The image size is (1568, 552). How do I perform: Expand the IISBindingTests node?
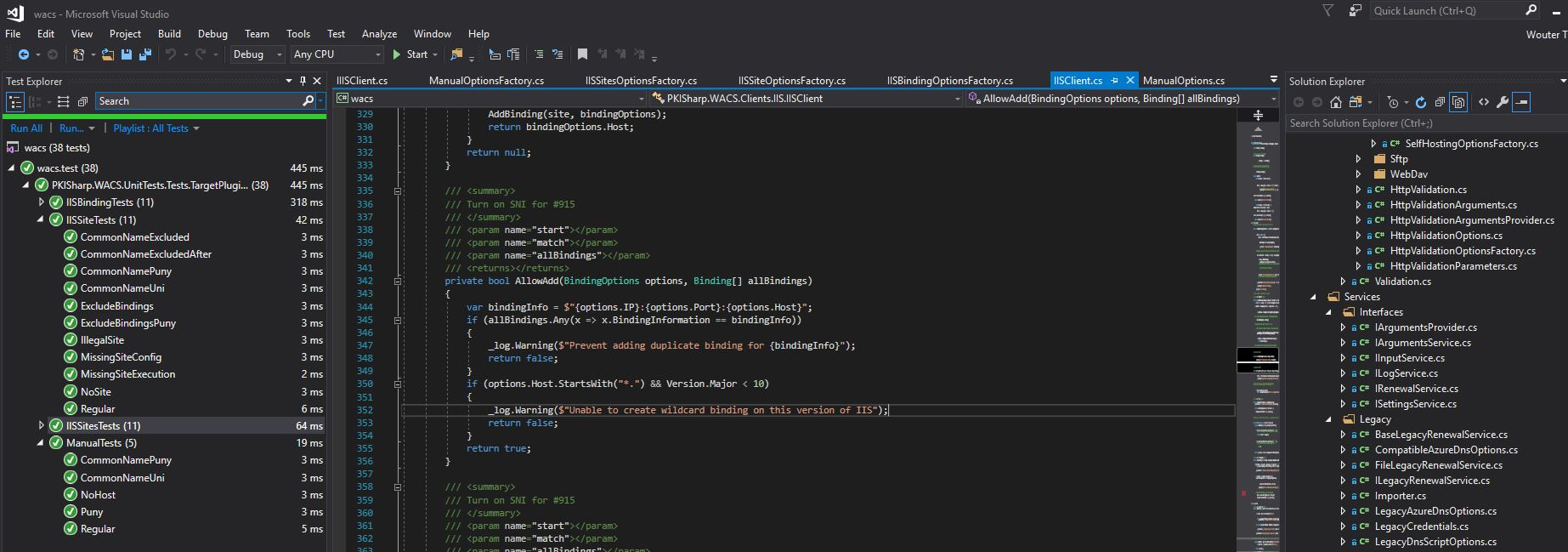coord(41,202)
